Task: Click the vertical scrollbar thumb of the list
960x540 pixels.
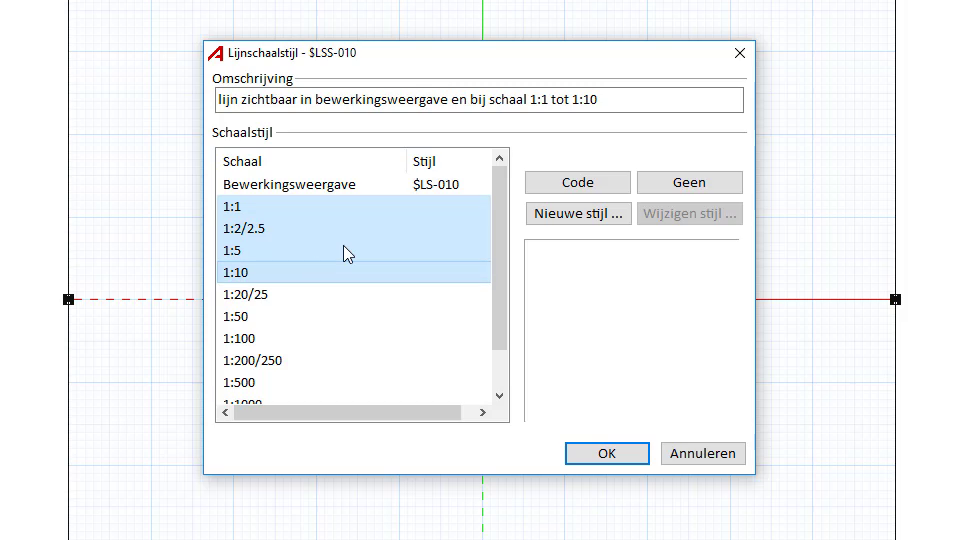Action: (x=500, y=260)
